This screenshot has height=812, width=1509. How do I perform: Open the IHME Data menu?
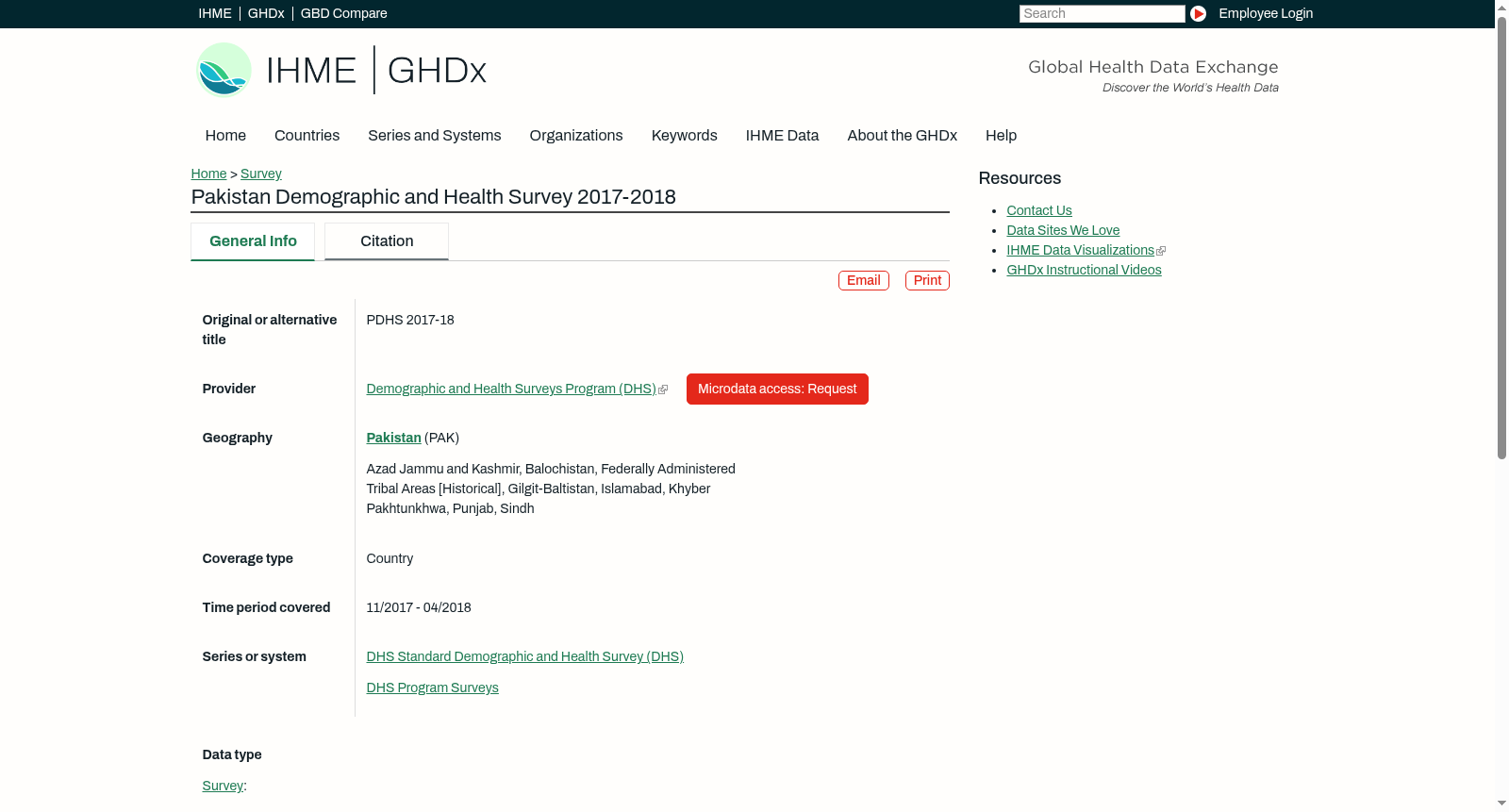[x=782, y=136]
